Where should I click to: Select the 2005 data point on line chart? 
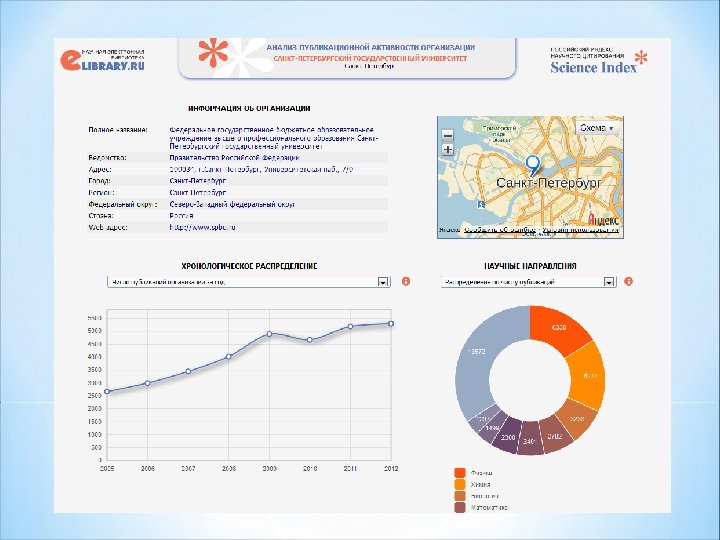(x=107, y=392)
